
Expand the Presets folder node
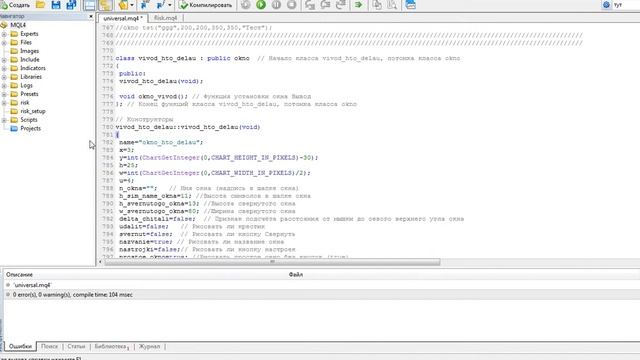point(4,94)
